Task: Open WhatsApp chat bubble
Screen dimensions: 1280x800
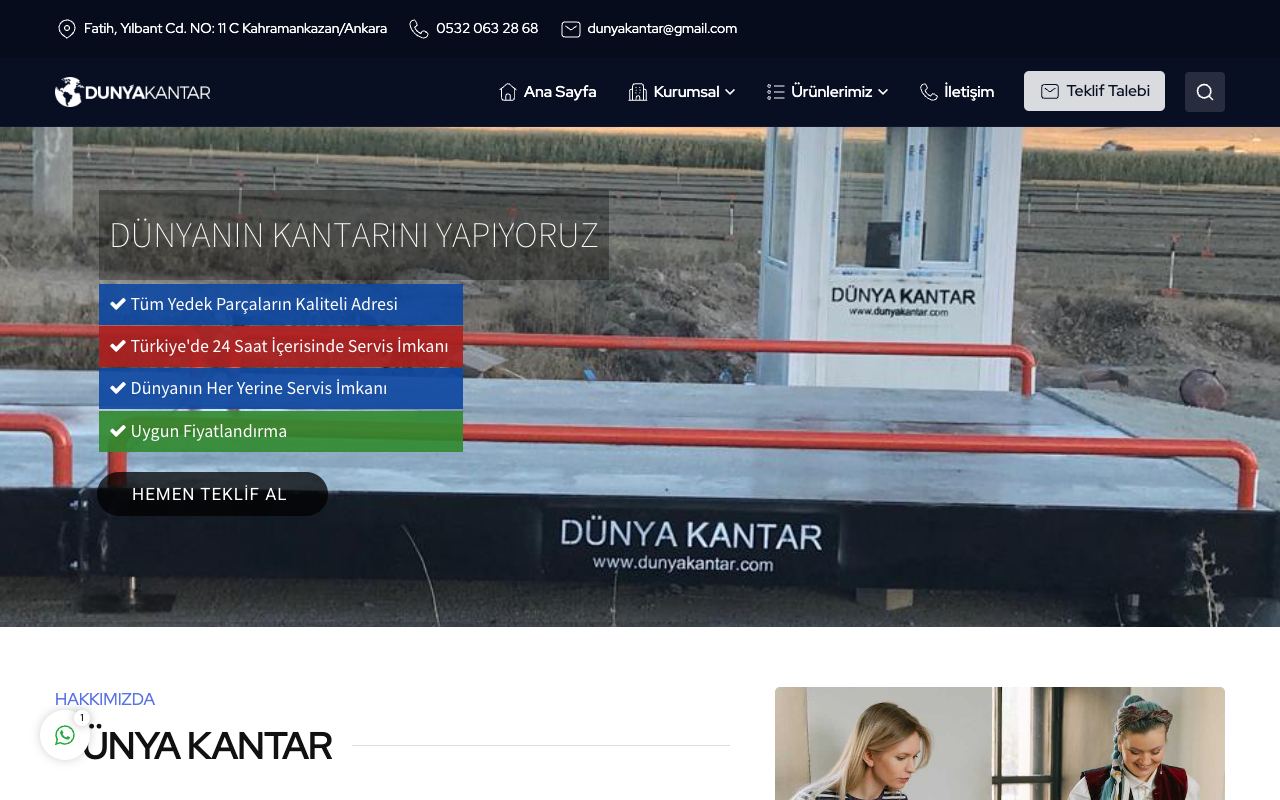Action: tap(65, 735)
